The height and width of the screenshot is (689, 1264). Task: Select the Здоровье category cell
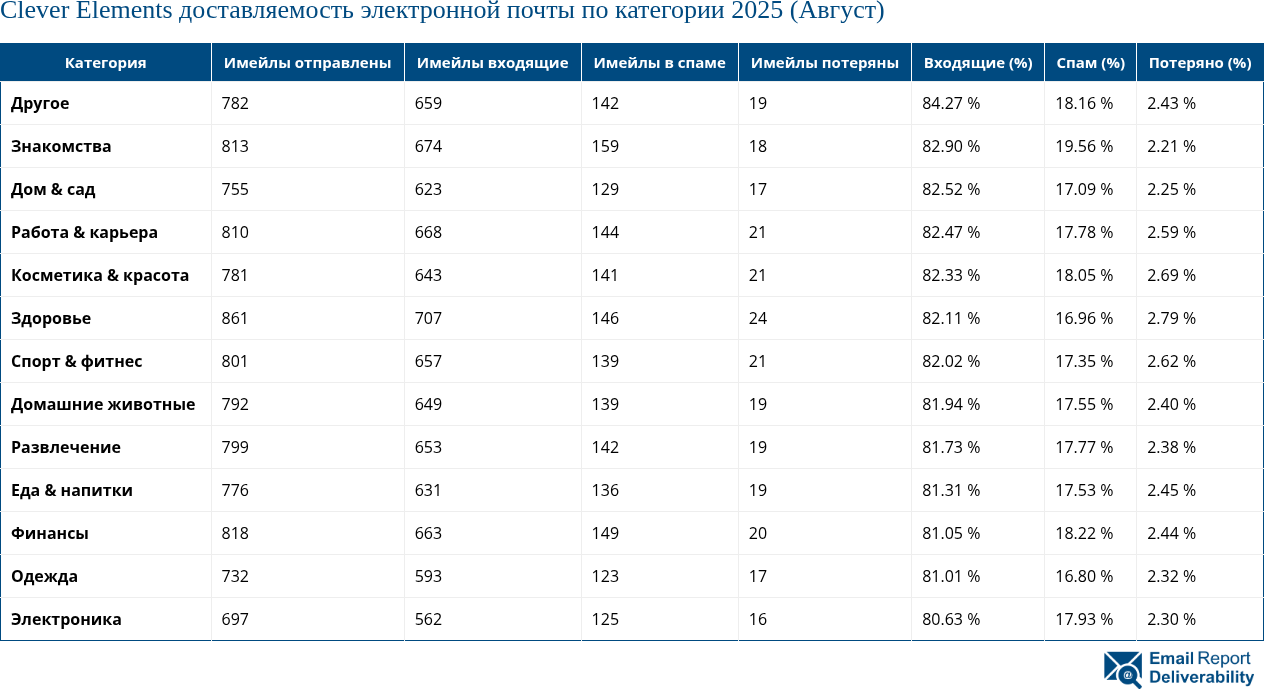pos(51,318)
